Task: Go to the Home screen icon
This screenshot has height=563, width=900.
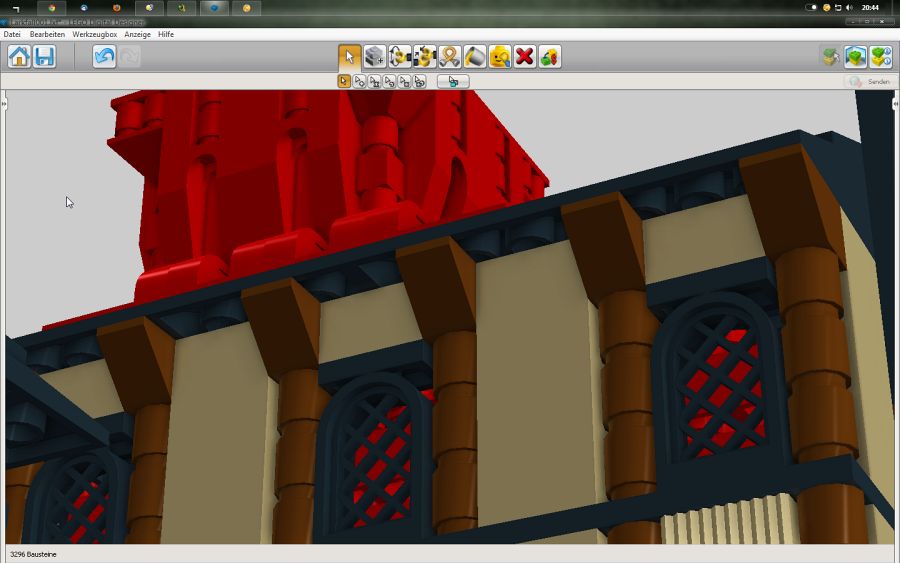Action: (19, 57)
